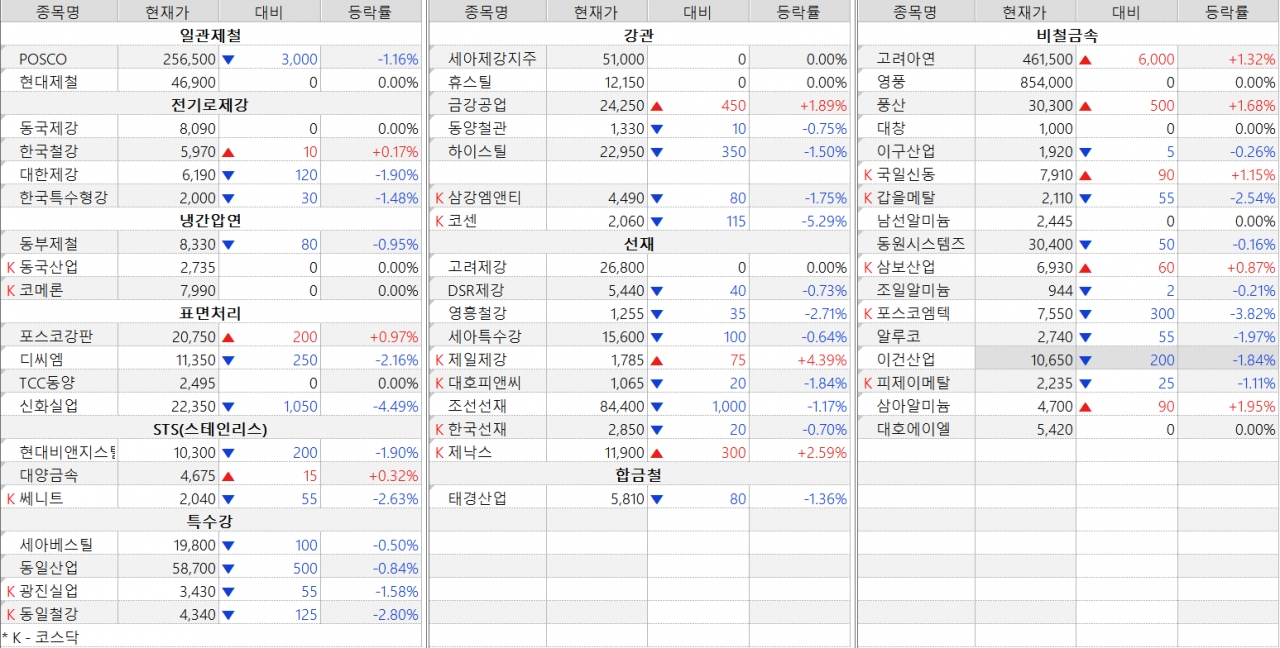Click 현대제철 stock name
This screenshot has height=648, width=1280.
(x=48, y=82)
